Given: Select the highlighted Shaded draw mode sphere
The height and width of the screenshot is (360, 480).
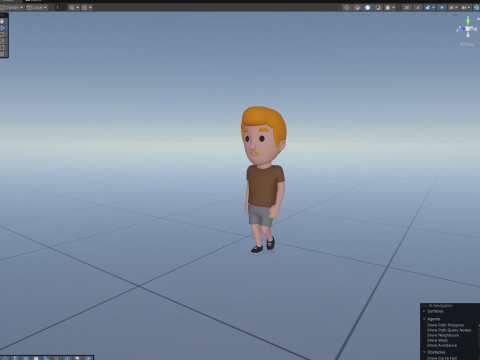Looking at the screenshot, I should point(368,7).
